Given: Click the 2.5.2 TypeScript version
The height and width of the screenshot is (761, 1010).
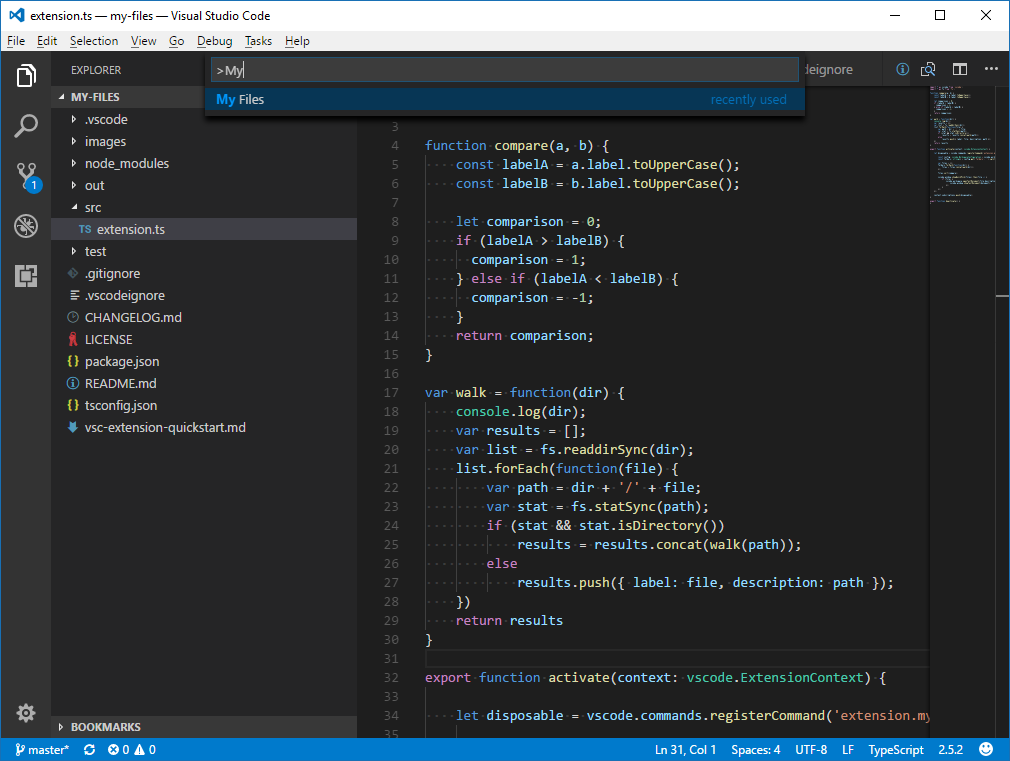Looking at the screenshot, I should click(x=950, y=749).
